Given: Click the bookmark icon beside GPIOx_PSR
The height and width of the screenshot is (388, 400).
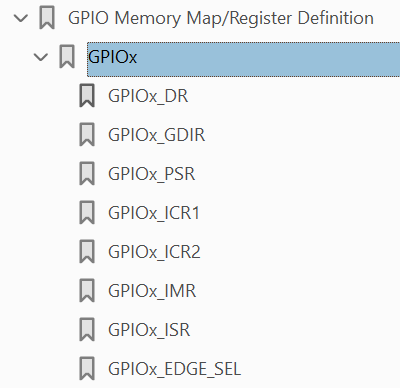Looking at the screenshot, I should click(x=87, y=174).
